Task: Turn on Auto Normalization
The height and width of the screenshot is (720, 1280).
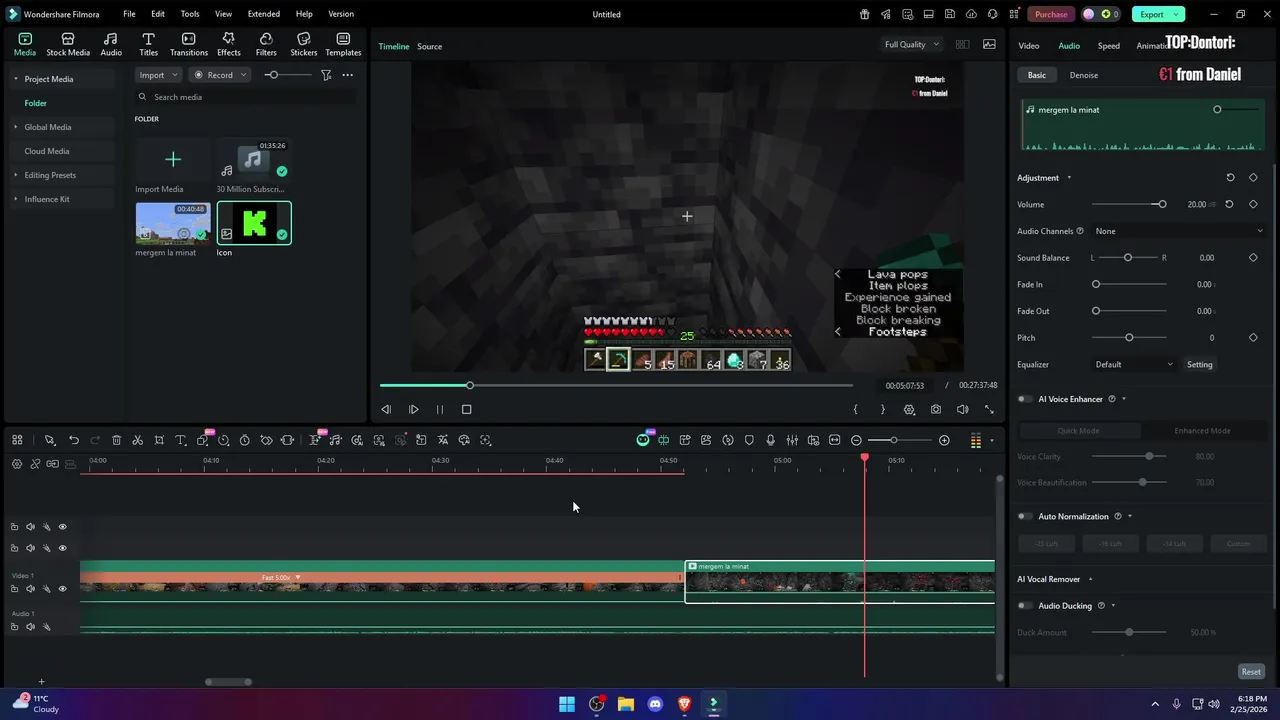Action: pyautogui.click(x=1025, y=516)
